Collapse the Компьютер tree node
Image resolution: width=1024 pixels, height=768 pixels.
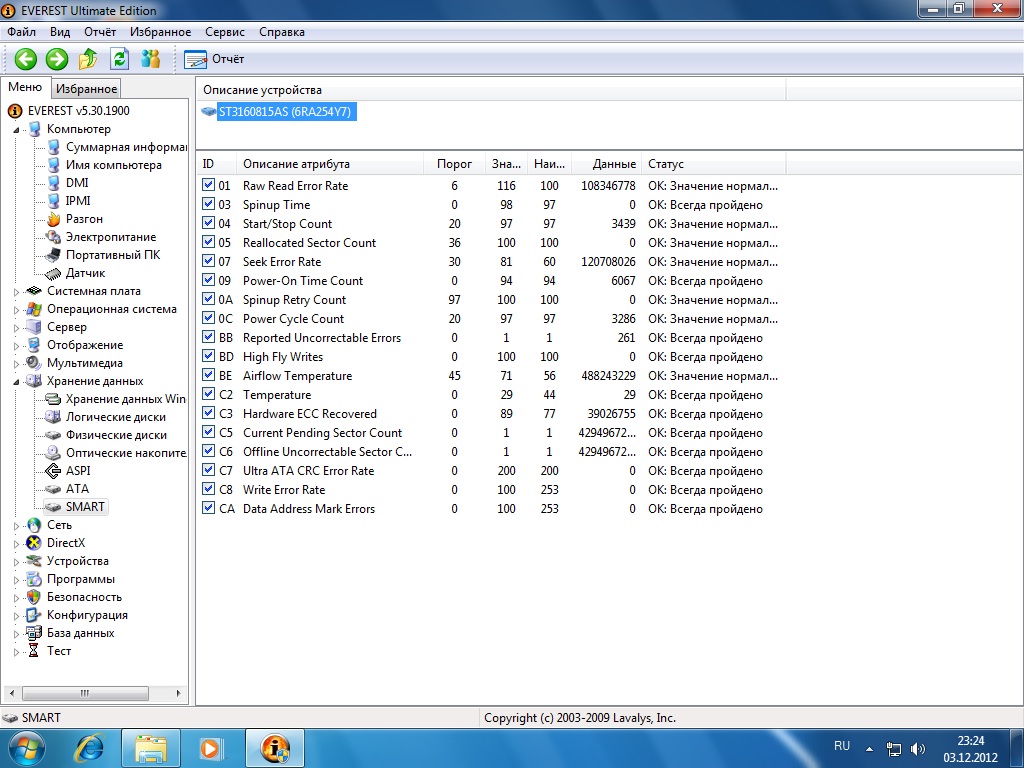coord(16,130)
